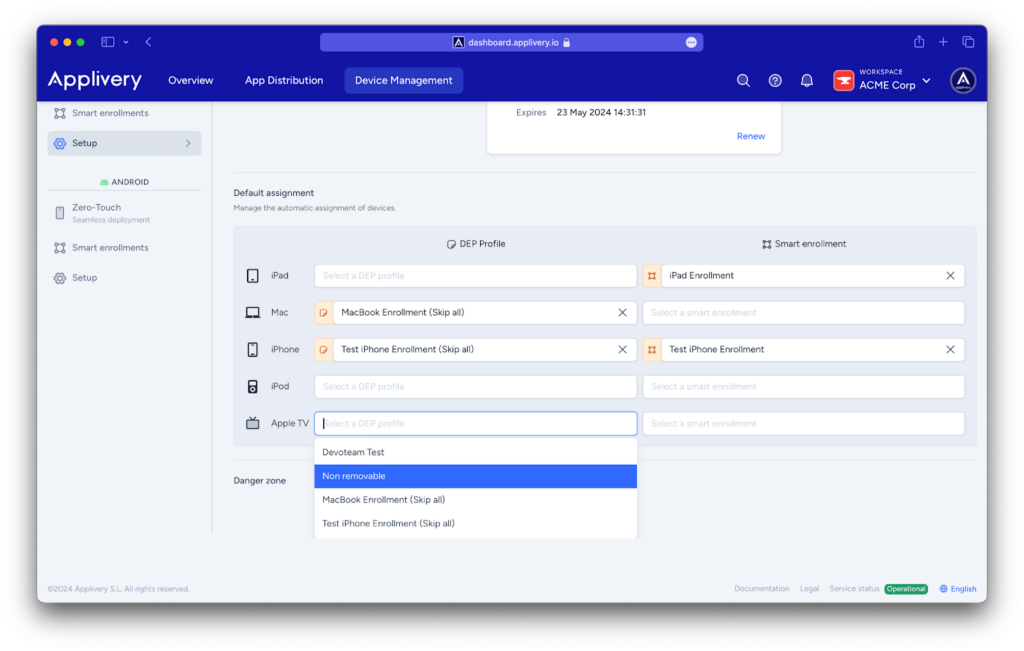The height and width of the screenshot is (651, 1024).
Task: Click the expiry date 23 May 2024 14:31:31
Action: (x=601, y=112)
